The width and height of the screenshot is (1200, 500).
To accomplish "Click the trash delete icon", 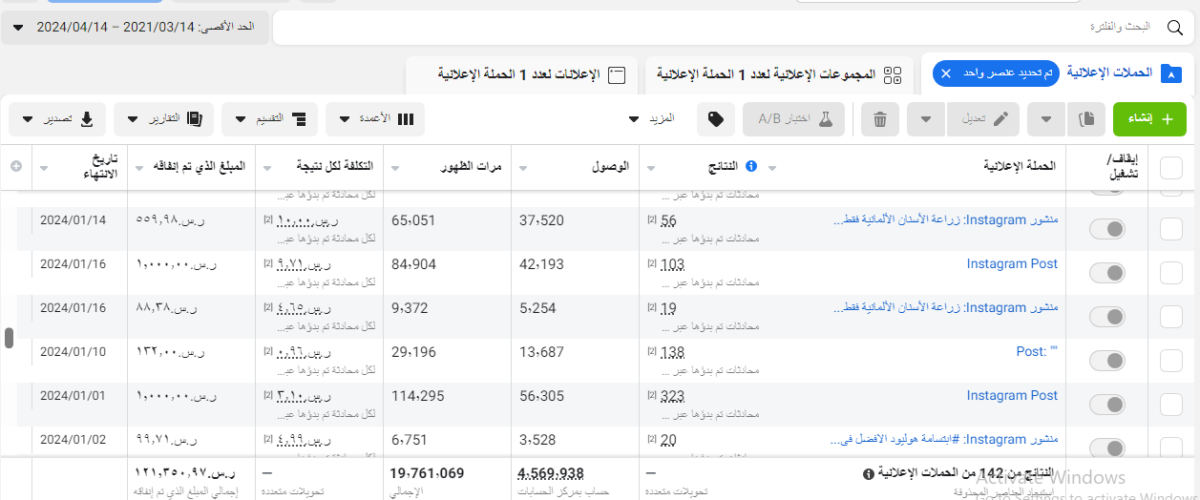I will tap(880, 119).
